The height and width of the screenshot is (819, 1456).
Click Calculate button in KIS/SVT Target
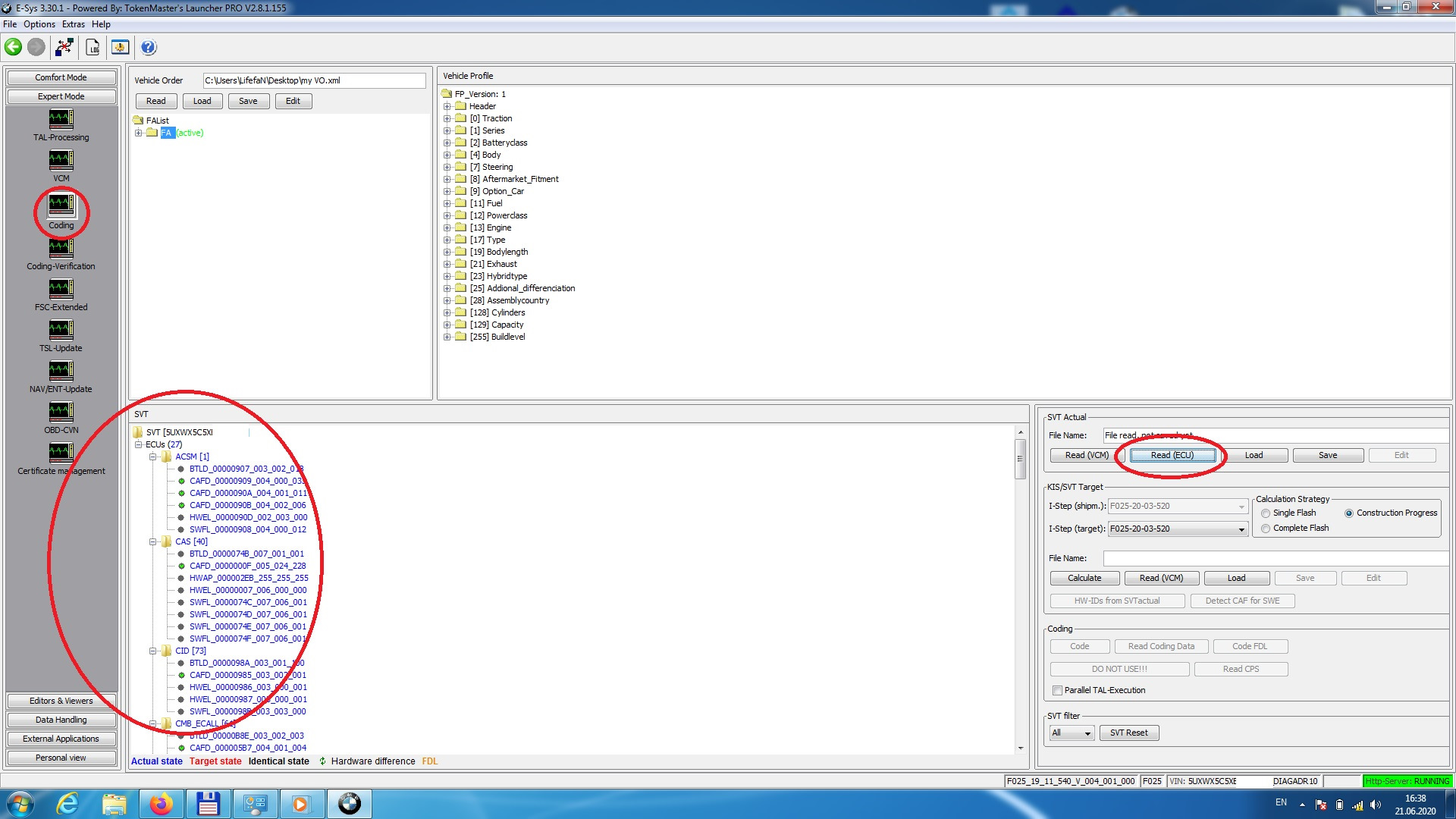[1084, 578]
